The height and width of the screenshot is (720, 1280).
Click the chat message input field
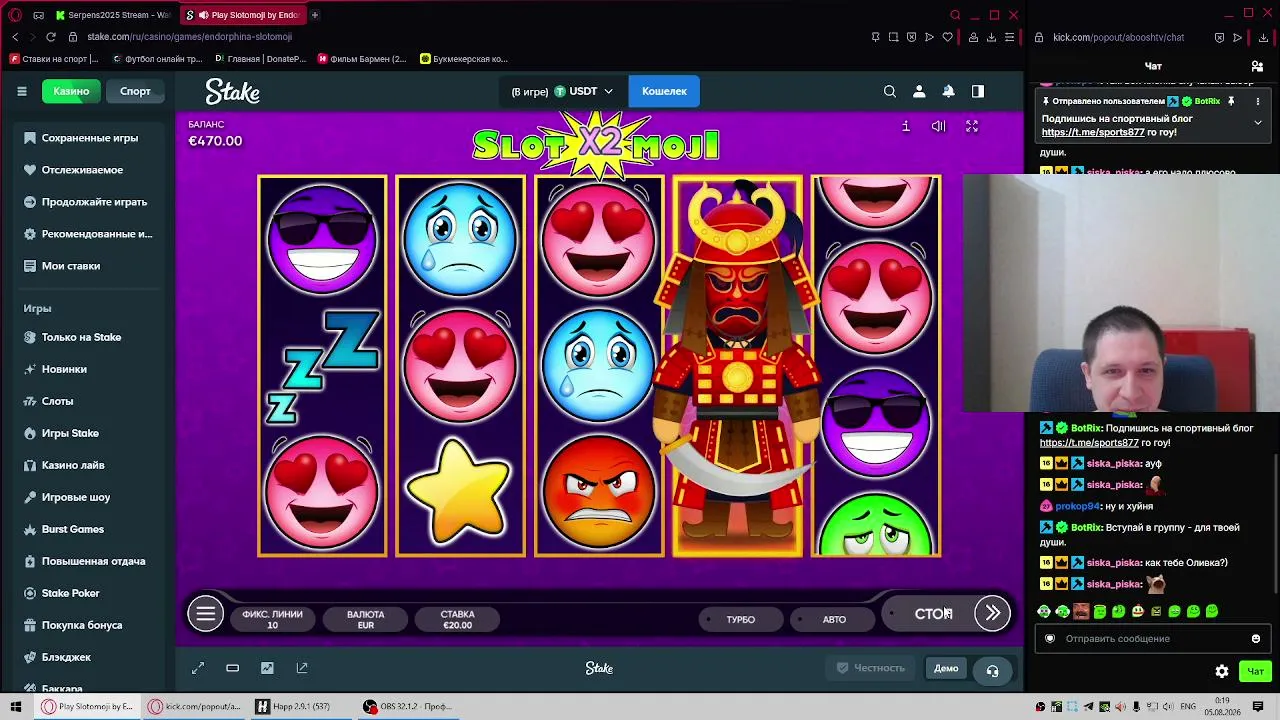tap(1152, 639)
